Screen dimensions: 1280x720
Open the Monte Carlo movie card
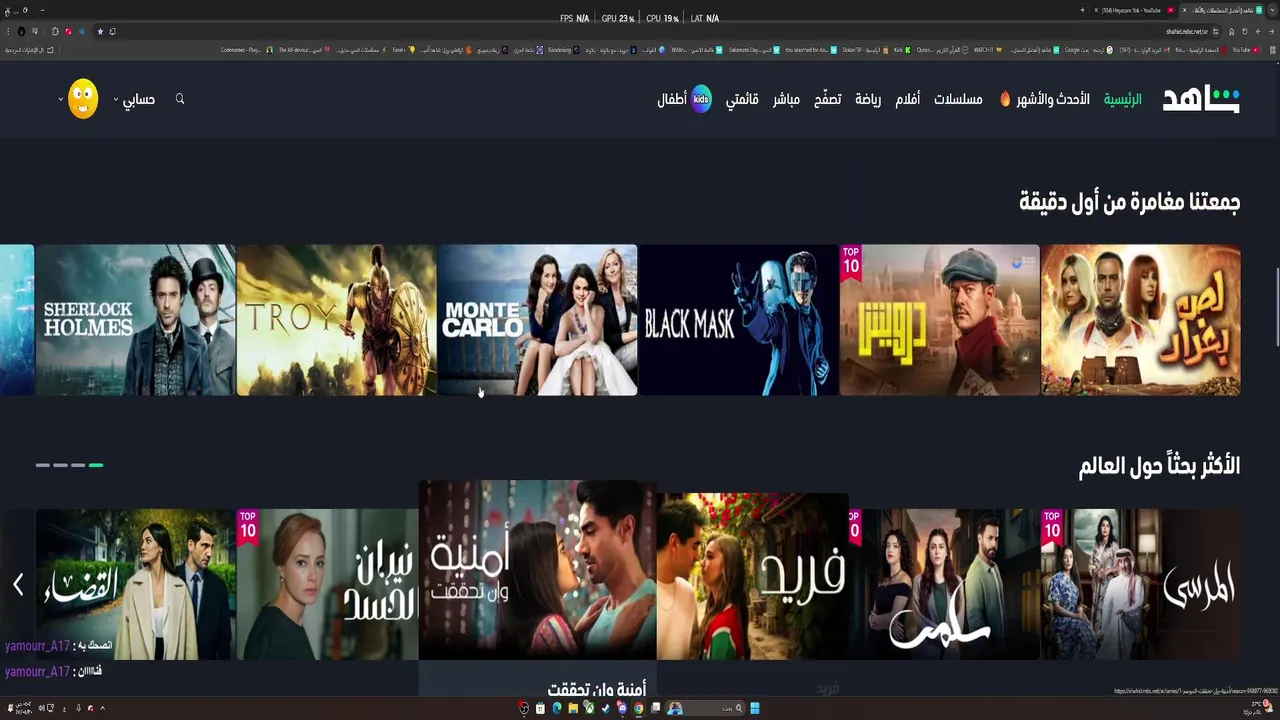coord(537,320)
